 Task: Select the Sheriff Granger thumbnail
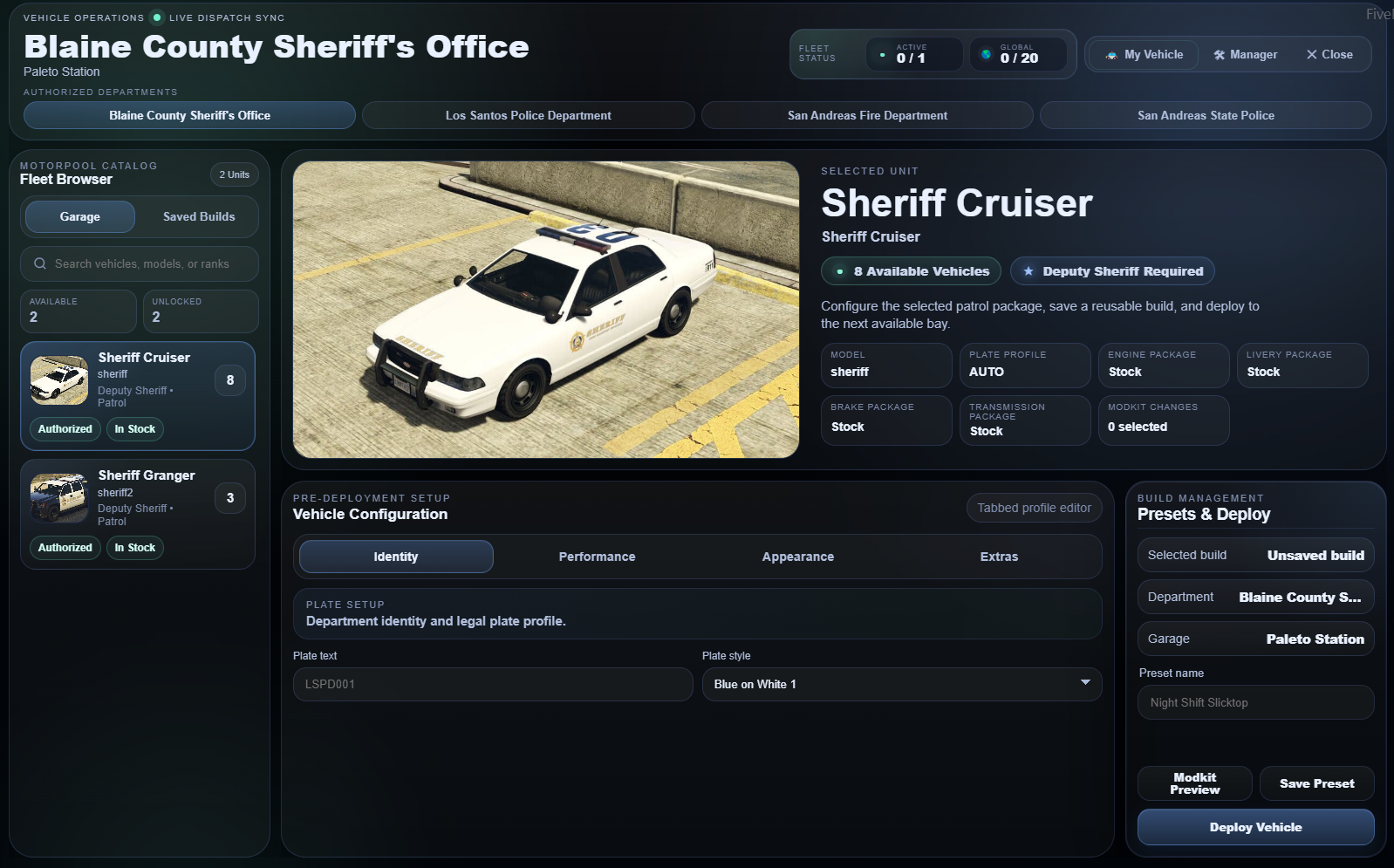[x=59, y=498]
